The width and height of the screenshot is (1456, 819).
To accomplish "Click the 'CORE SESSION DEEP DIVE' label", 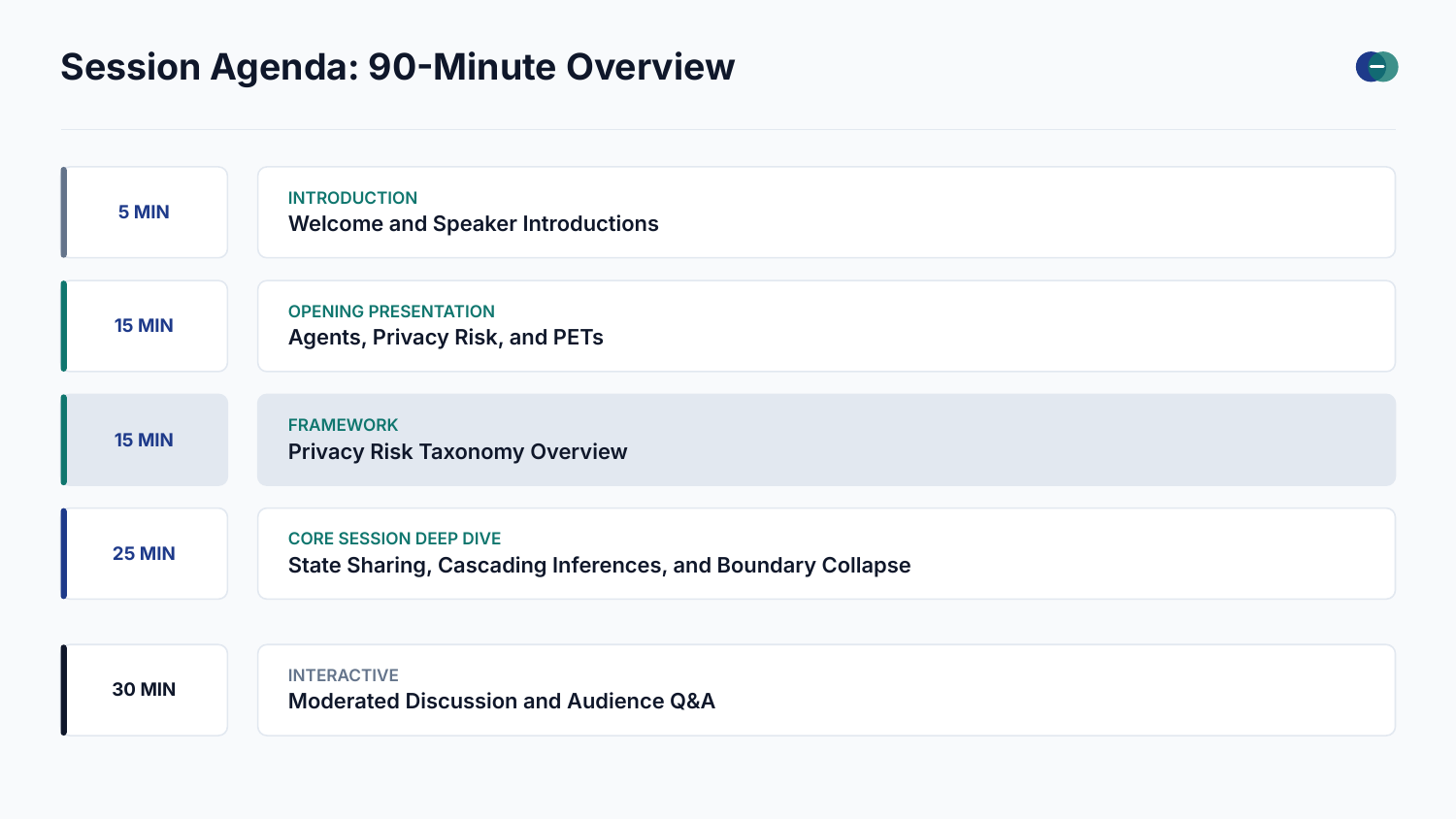I will click(x=395, y=539).
